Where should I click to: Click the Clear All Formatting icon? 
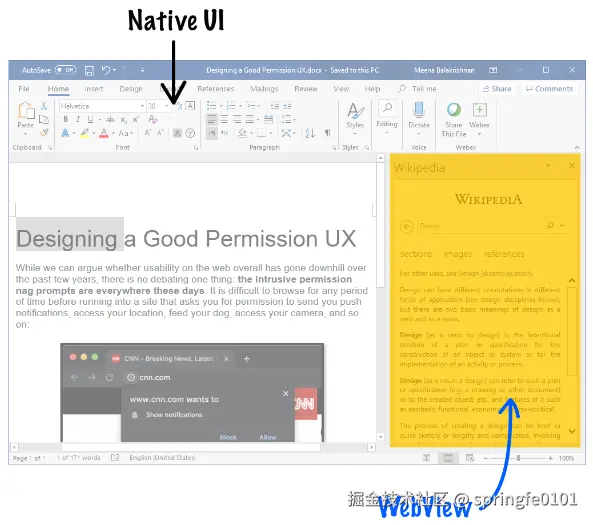click(x=153, y=119)
